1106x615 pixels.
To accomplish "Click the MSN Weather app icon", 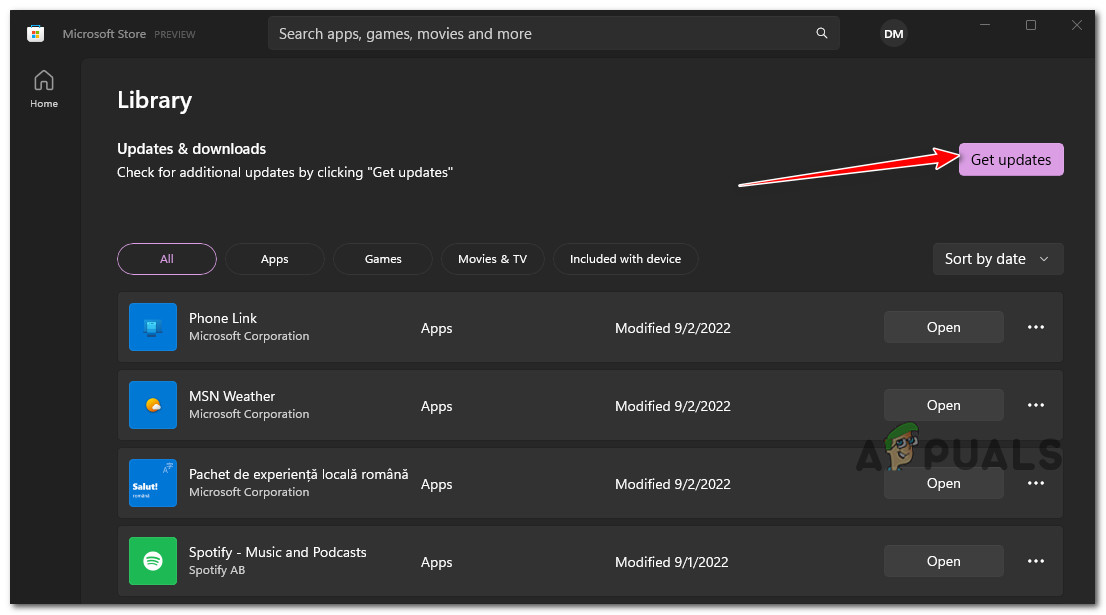I will tap(153, 405).
